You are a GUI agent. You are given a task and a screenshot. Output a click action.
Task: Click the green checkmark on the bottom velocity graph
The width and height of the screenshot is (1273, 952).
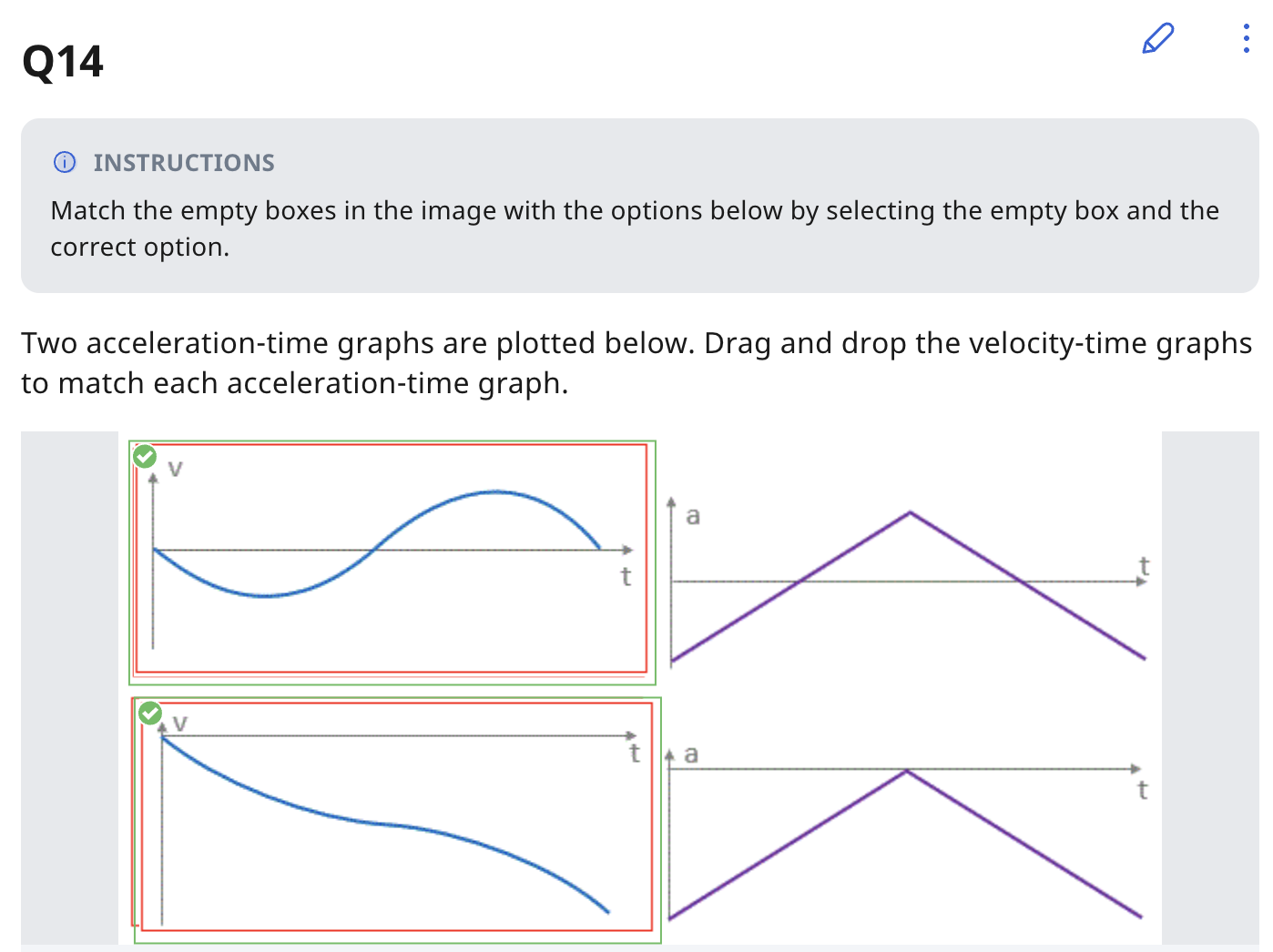(150, 713)
